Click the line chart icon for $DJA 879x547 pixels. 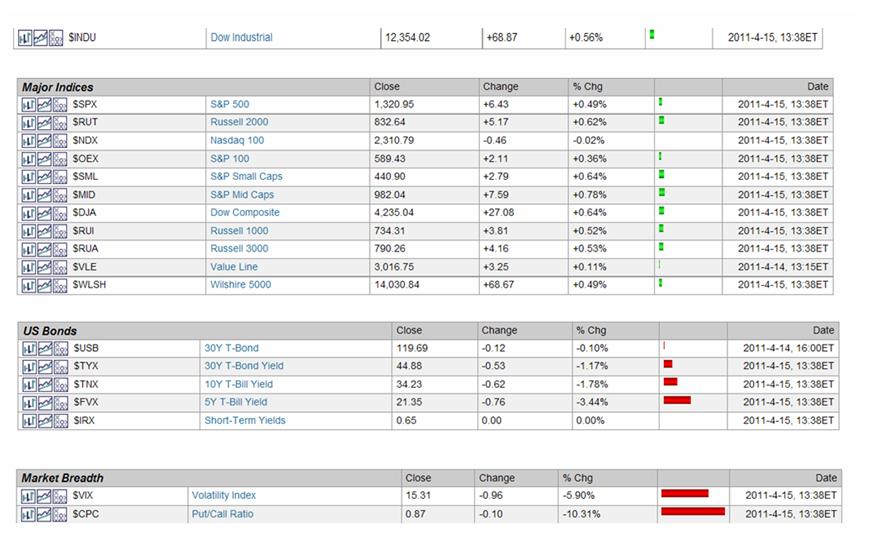pyautogui.click(x=43, y=212)
